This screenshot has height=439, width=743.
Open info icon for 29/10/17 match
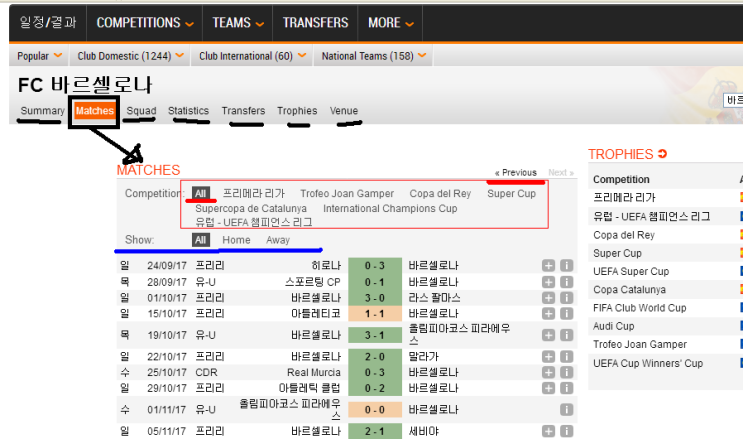566,388
